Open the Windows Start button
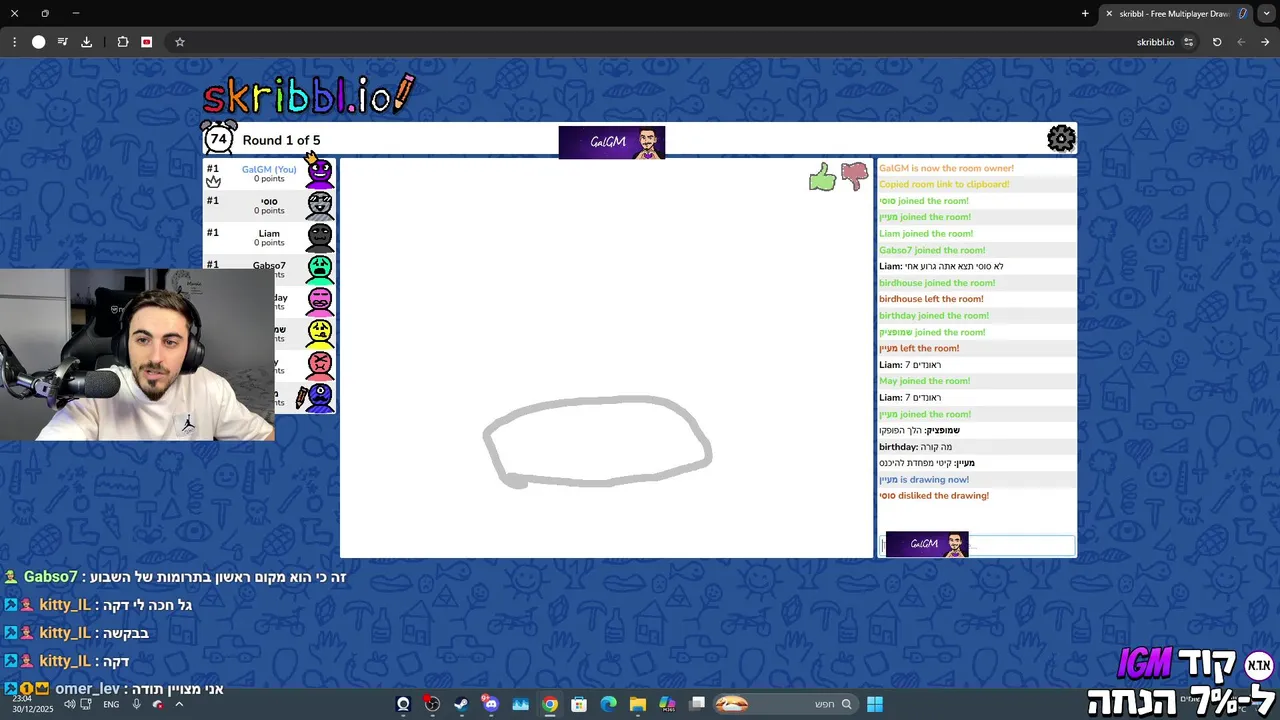This screenshot has height=720, width=1280. 875,704
